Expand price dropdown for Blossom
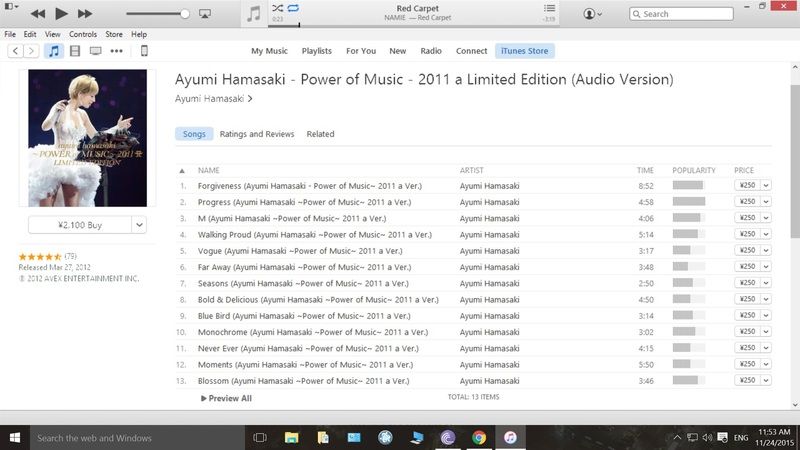The height and width of the screenshot is (450, 800). click(766, 381)
